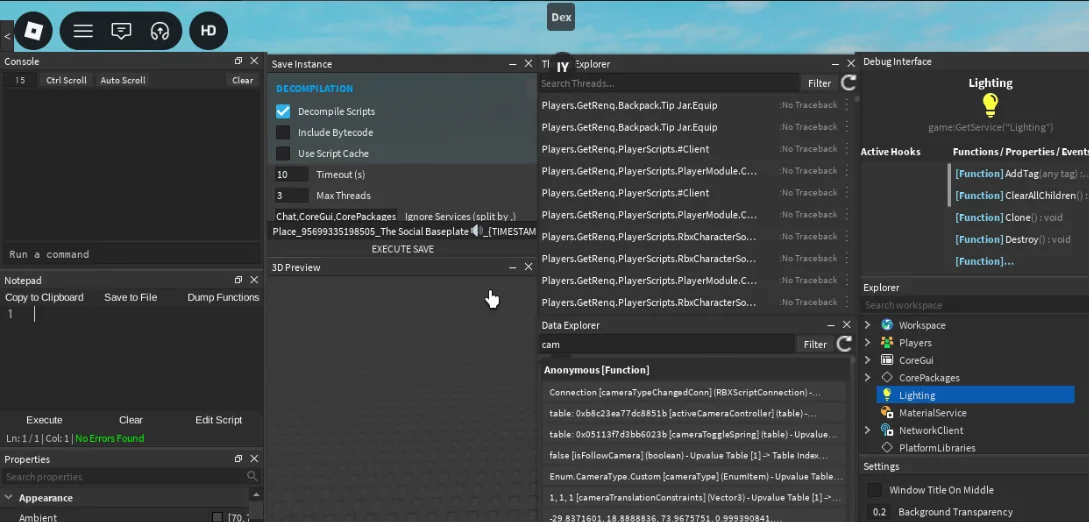Viewport: 1089px width, 522px height.
Task: Select the cameraTypeChangedConn connection row
Action: (695, 392)
